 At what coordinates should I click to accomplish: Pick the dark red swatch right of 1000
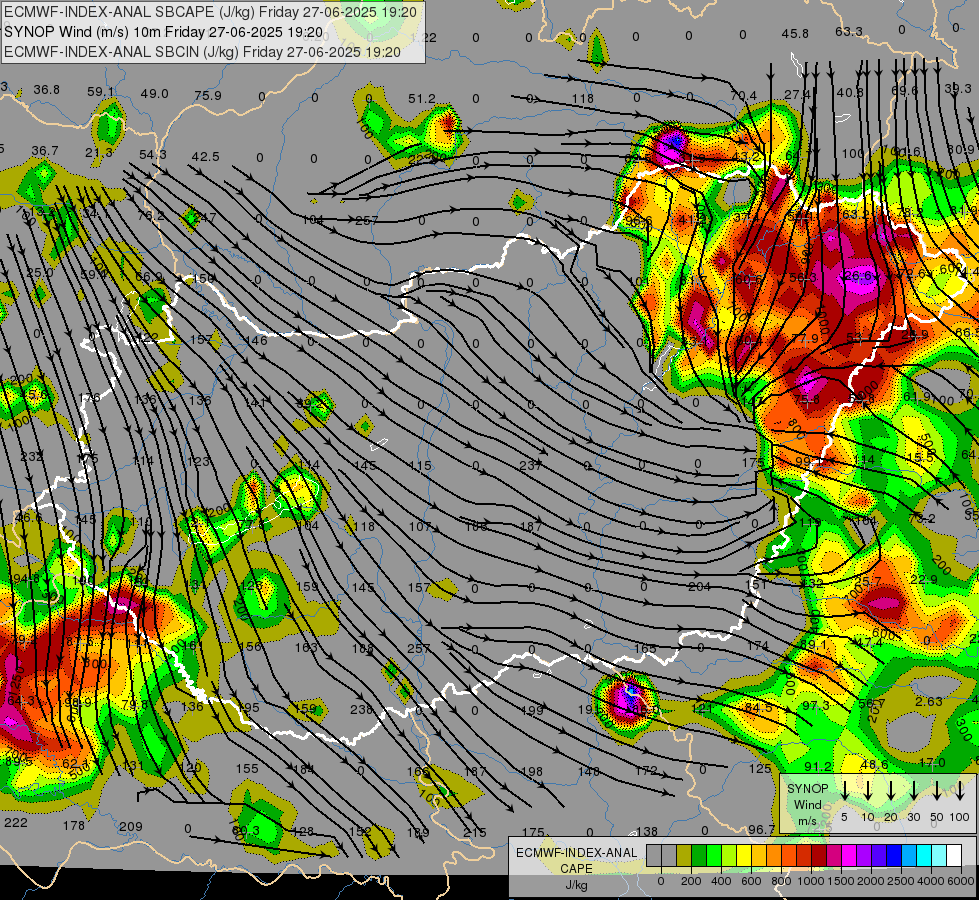820,855
